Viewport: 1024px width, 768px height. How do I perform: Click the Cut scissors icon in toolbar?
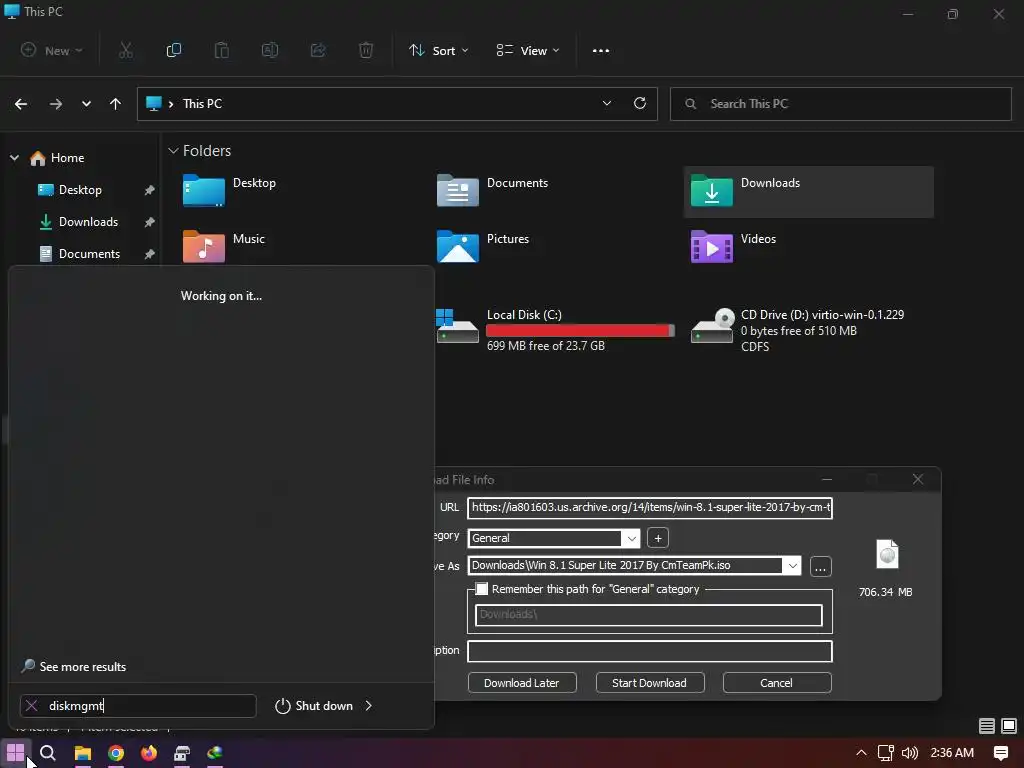[x=126, y=50]
